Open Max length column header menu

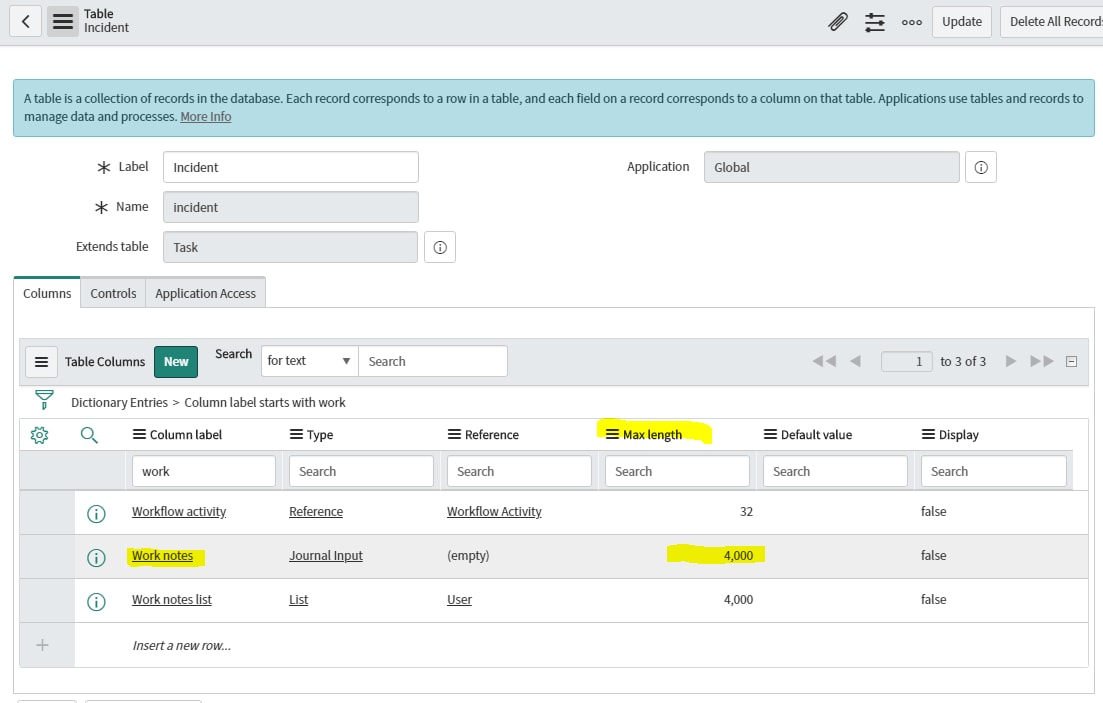612,435
